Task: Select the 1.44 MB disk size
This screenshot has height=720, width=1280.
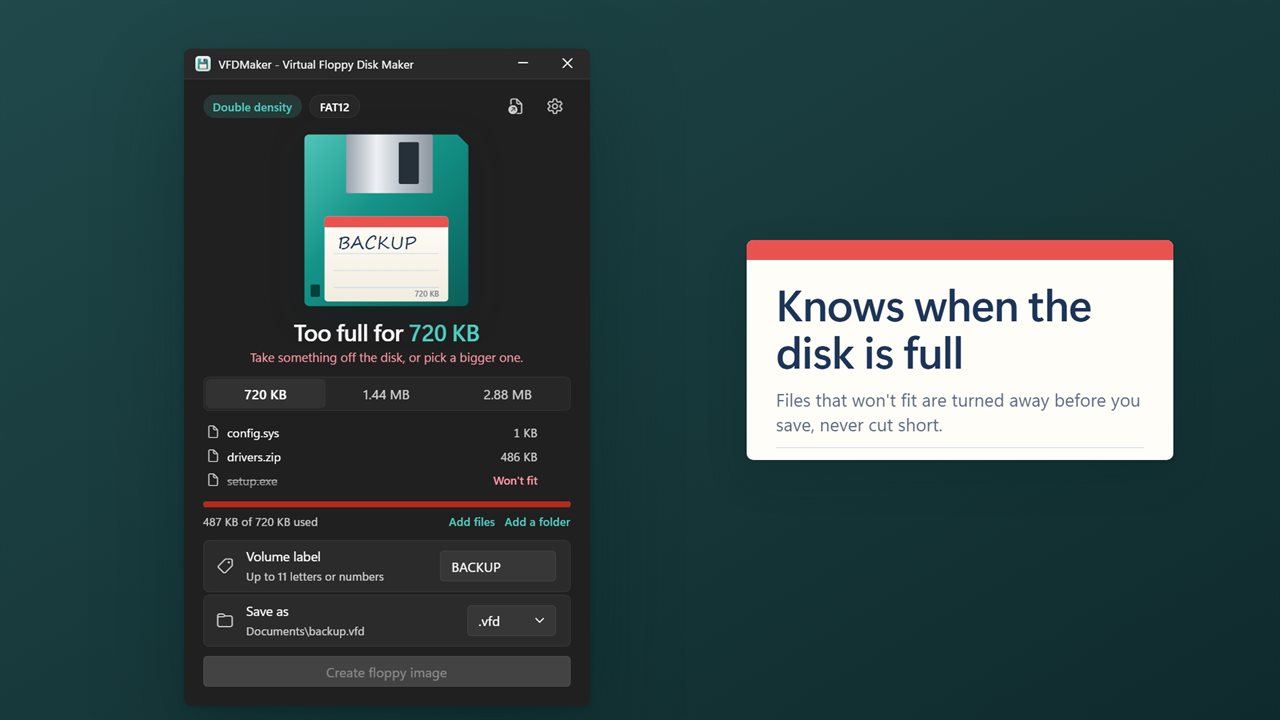Action: [386, 394]
